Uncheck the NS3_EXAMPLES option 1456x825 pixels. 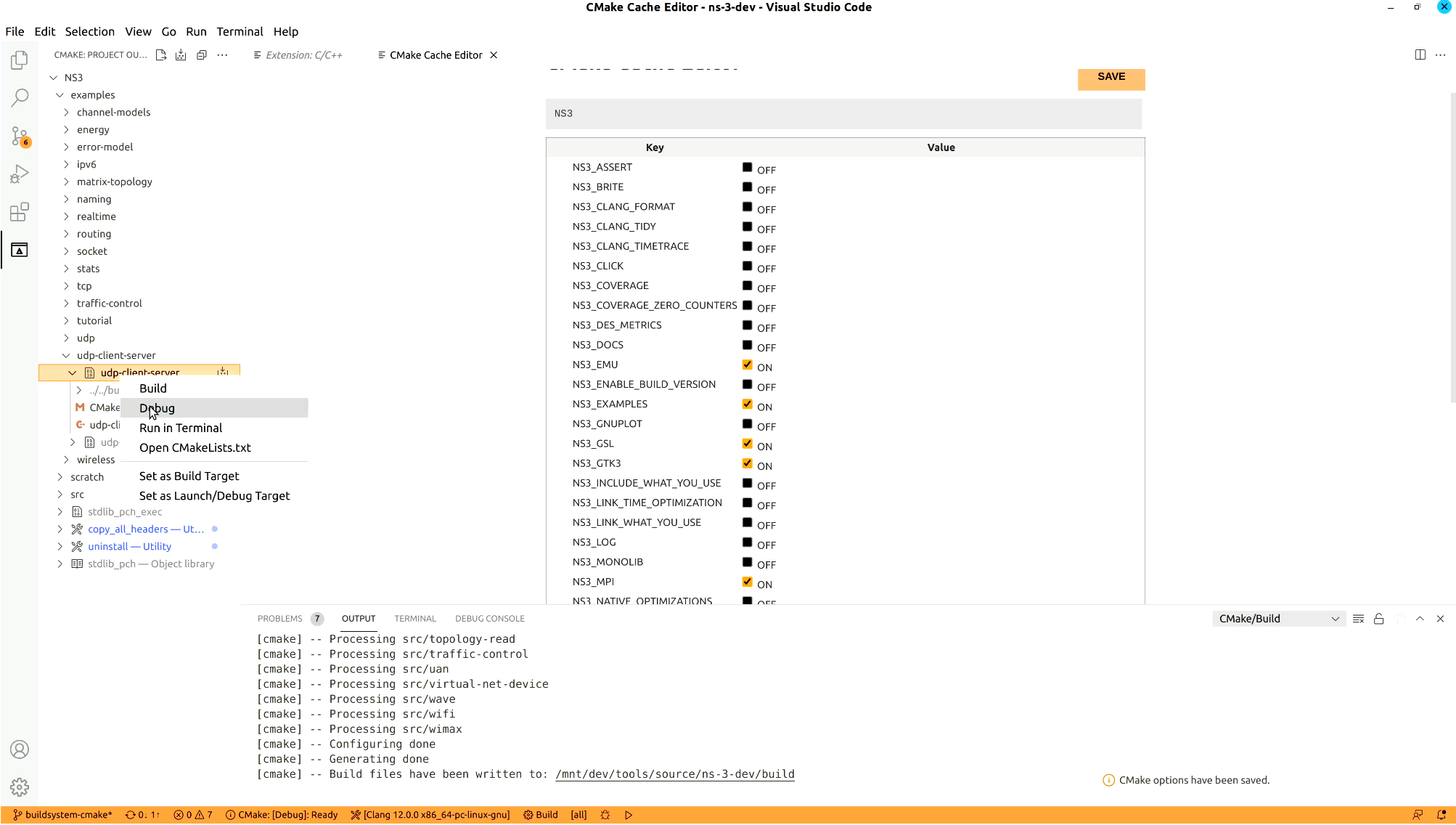(x=747, y=404)
